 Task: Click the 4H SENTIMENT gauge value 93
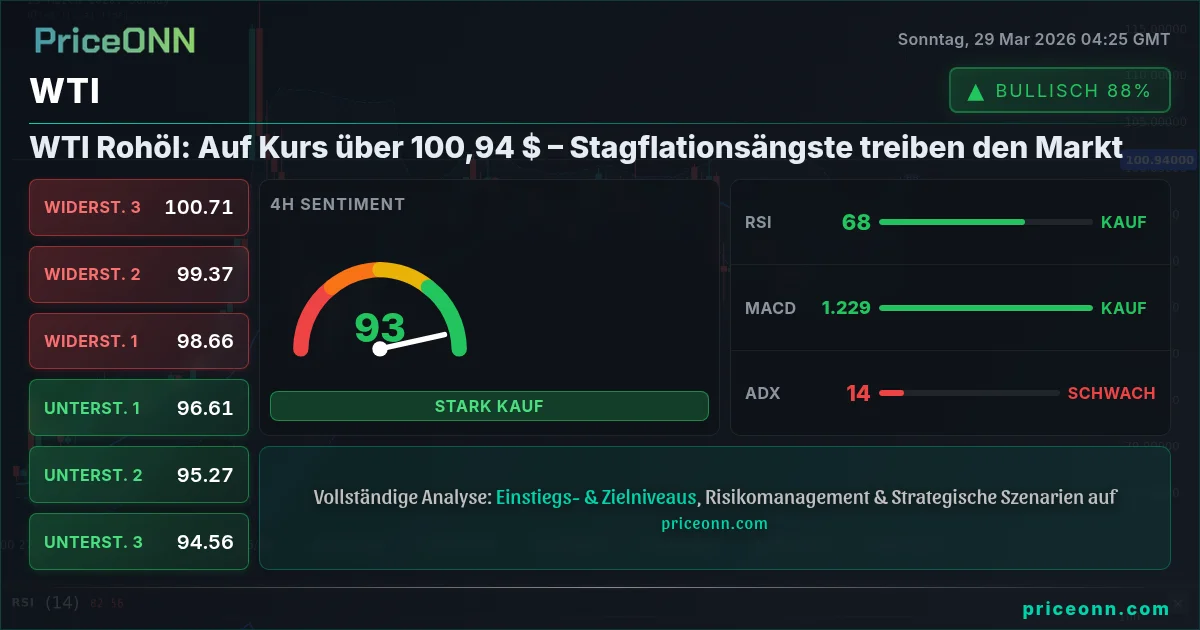[380, 328]
